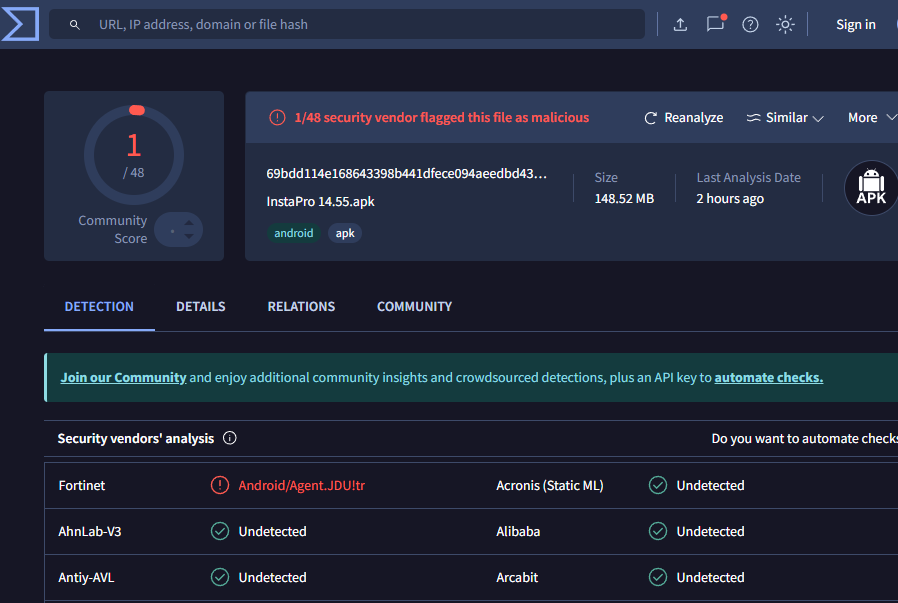Click Sign in
Viewport: 898px width, 603px height.
pyautogui.click(x=855, y=25)
